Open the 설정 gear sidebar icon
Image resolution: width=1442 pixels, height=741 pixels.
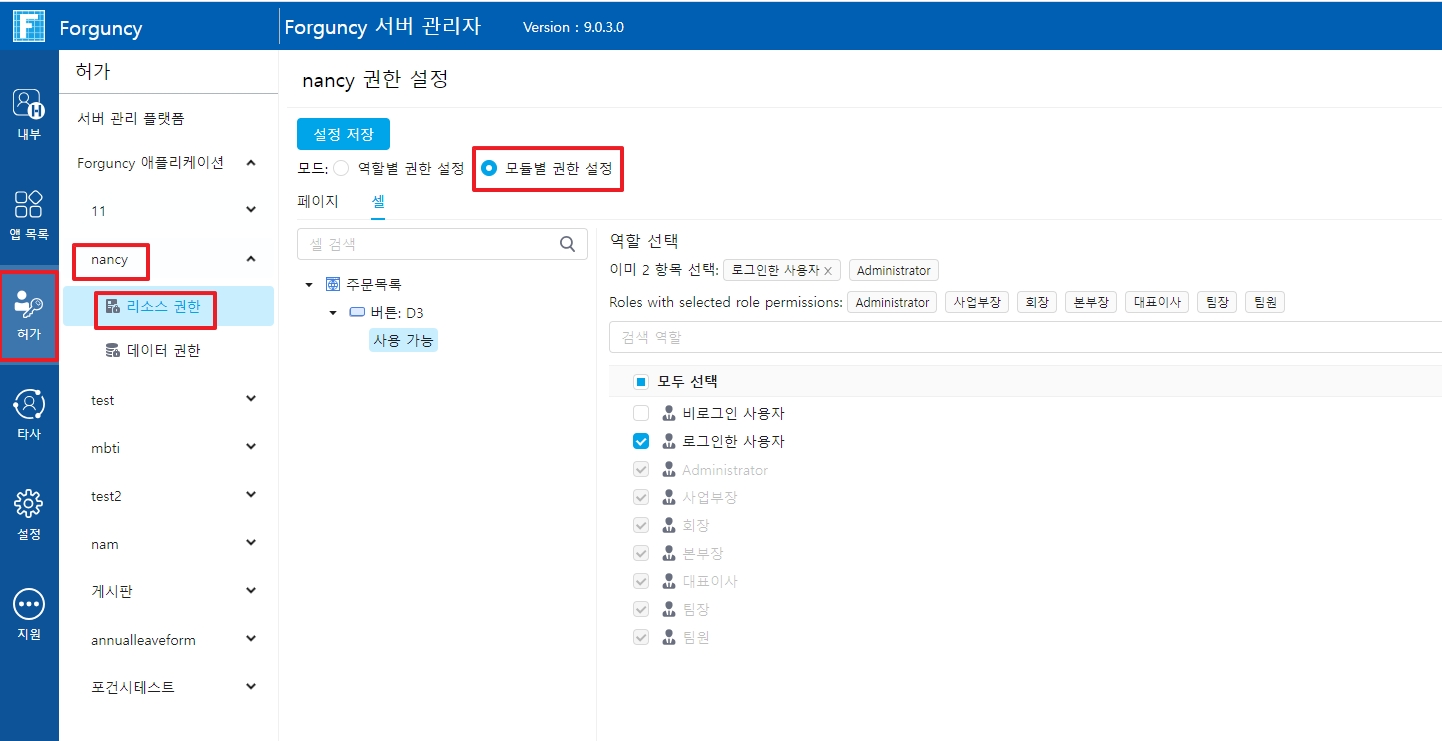29,503
